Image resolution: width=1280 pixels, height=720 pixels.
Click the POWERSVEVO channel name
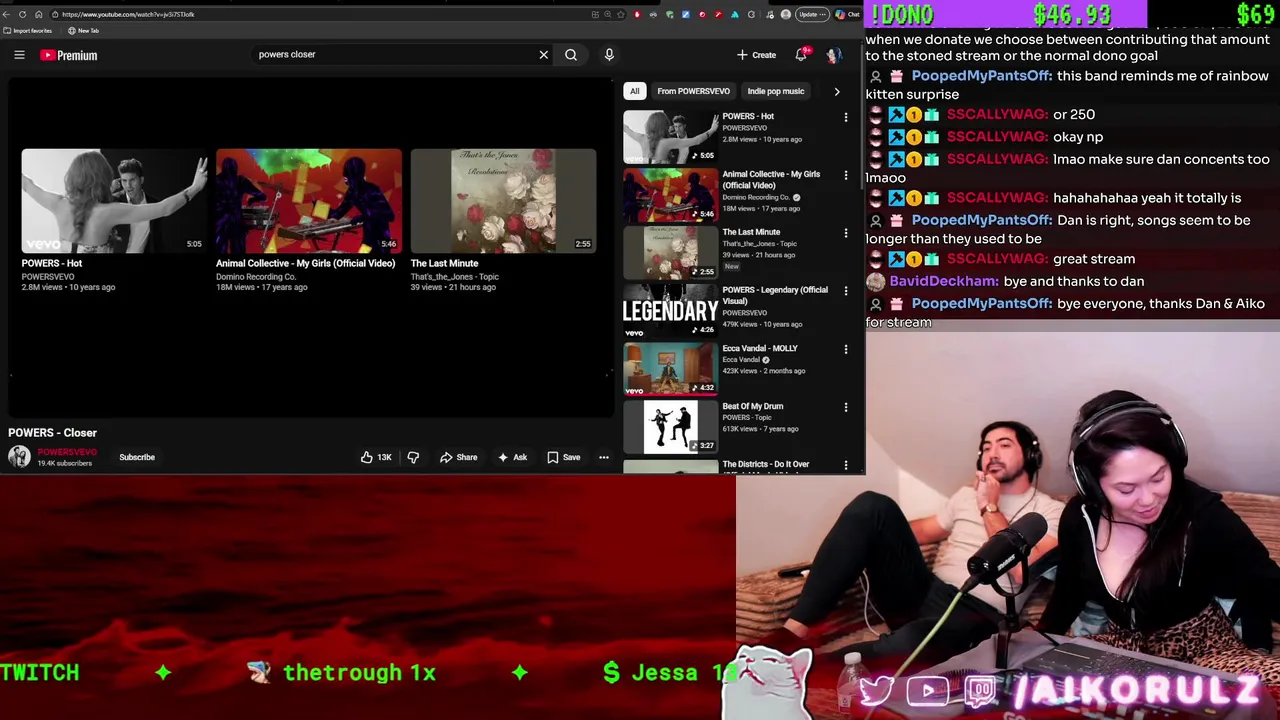67,452
